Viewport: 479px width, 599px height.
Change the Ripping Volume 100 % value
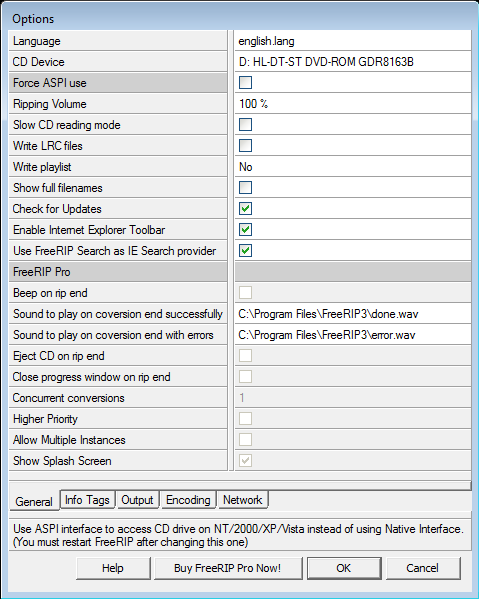pos(353,104)
